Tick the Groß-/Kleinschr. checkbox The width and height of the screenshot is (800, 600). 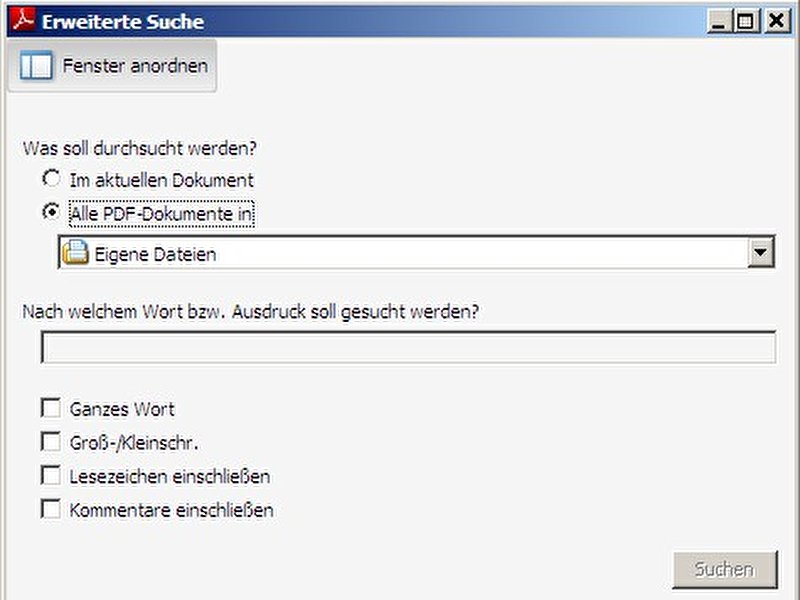click(x=51, y=442)
